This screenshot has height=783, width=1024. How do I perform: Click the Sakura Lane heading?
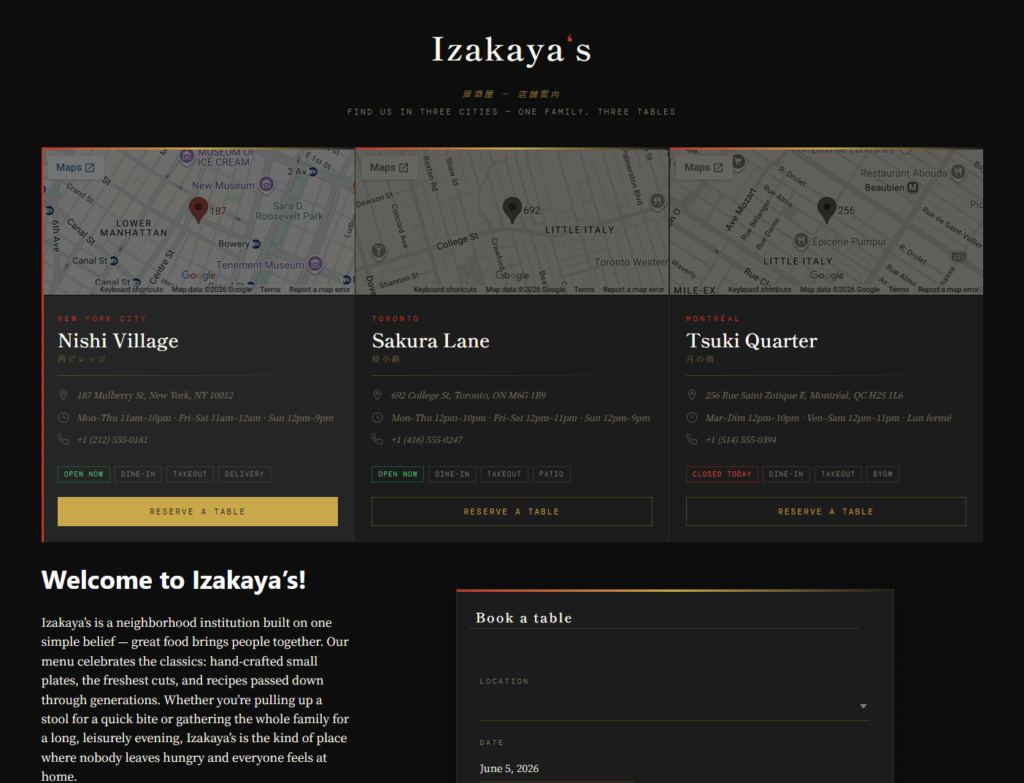click(x=430, y=340)
